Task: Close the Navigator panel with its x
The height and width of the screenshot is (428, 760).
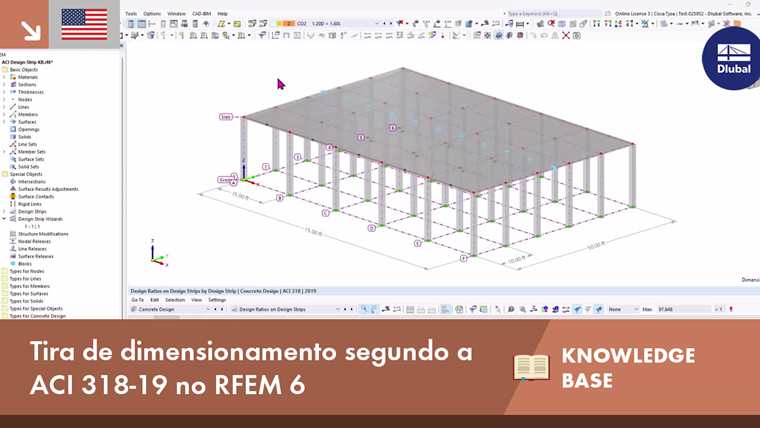Action: click(x=122, y=46)
